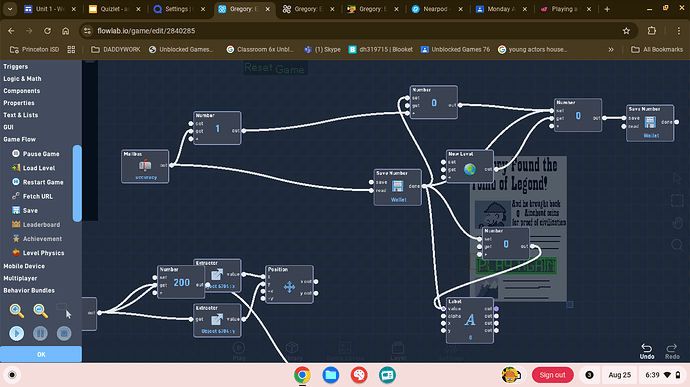Viewport: 690px width, 387px height.
Task: Add a Level Physics behavior
Action: pos(38,253)
